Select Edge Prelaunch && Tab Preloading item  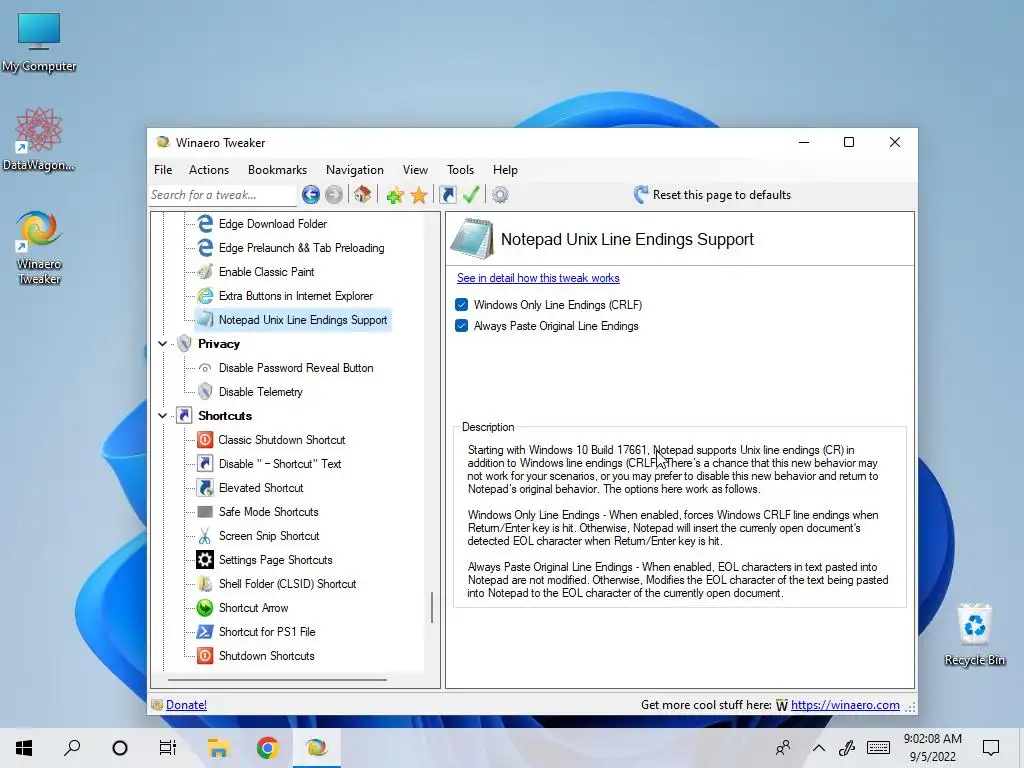click(302, 248)
